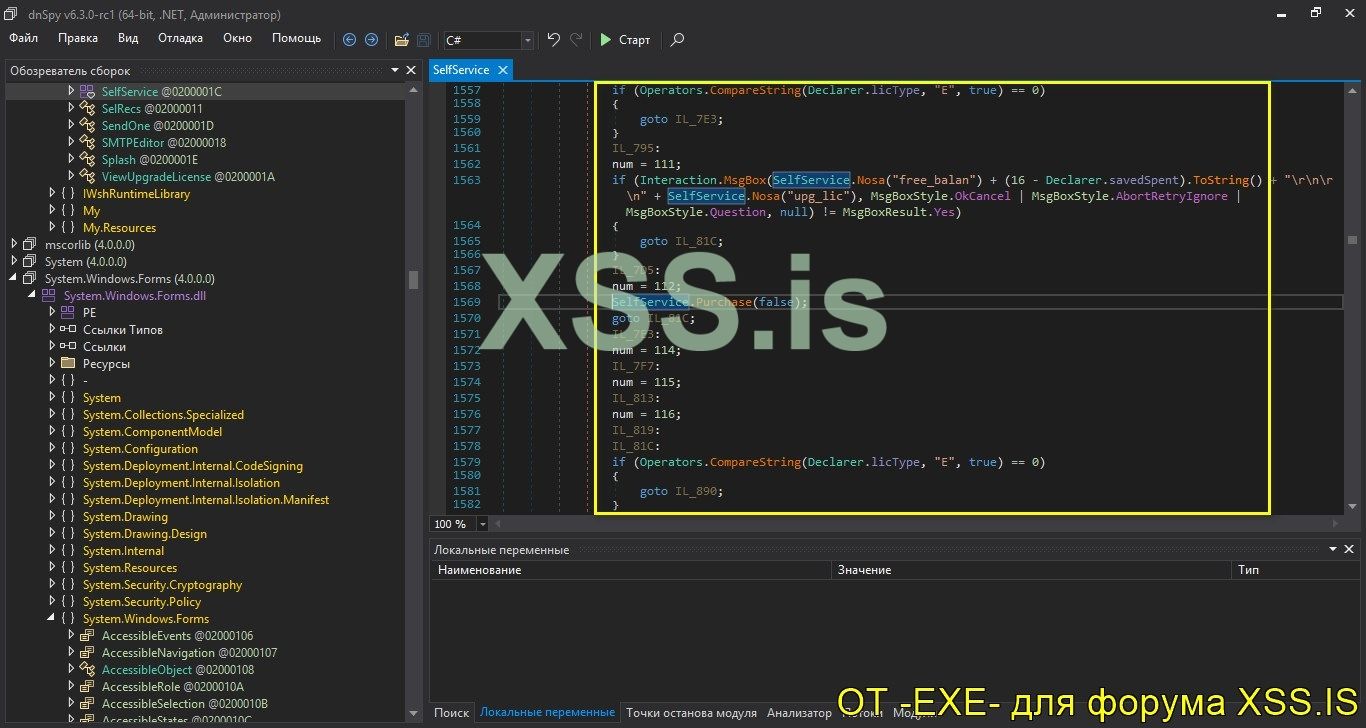
Task: Click the module icon beside System.Windows.Forms.dll
Action: (x=50, y=295)
